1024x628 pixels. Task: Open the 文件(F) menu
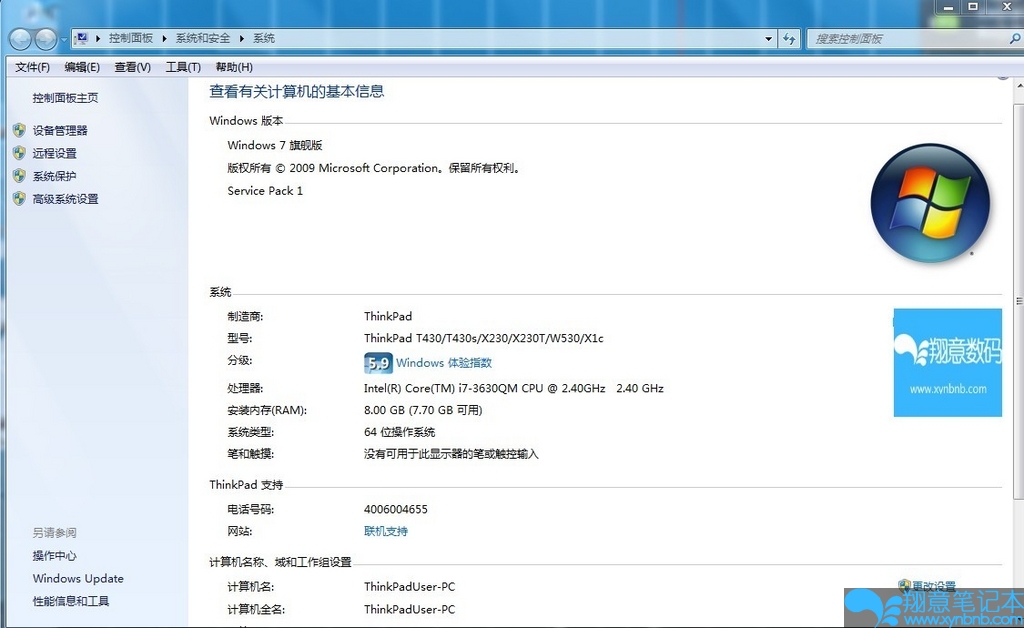(x=33, y=67)
